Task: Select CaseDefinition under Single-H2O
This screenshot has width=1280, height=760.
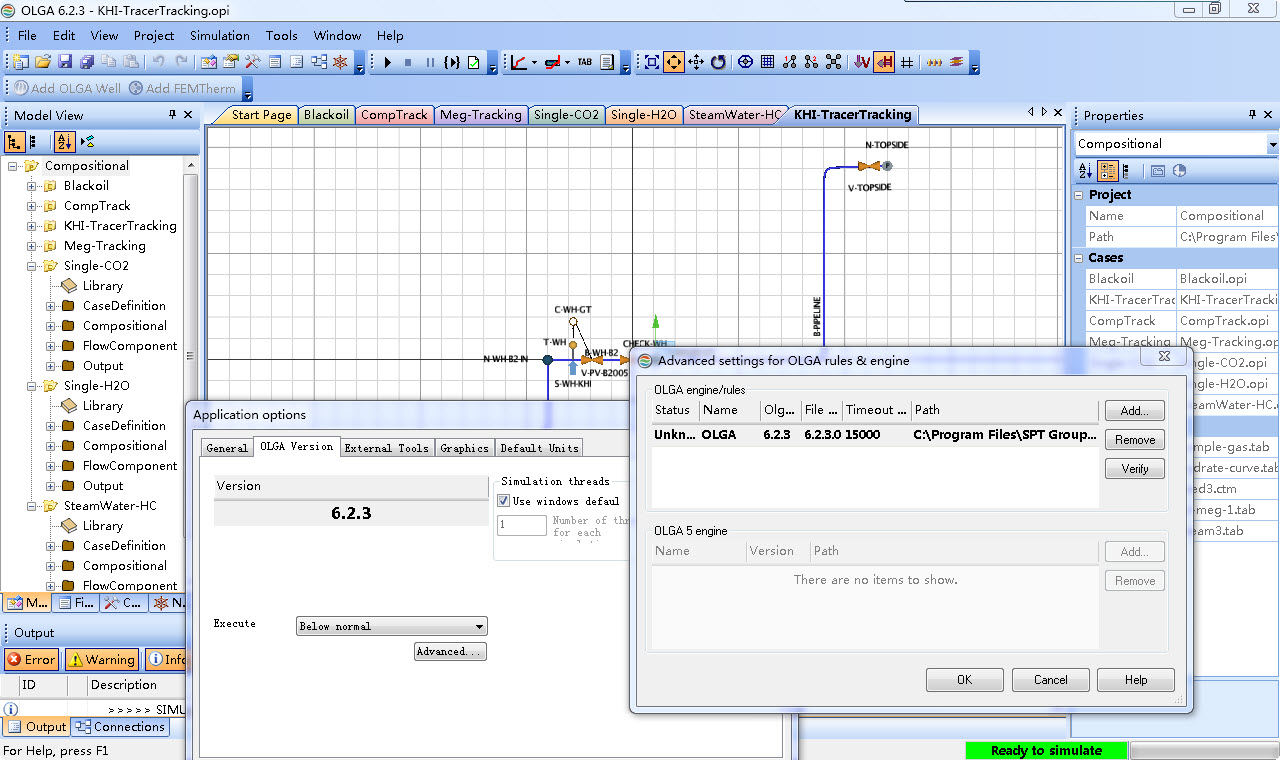Action: click(x=124, y=426)
